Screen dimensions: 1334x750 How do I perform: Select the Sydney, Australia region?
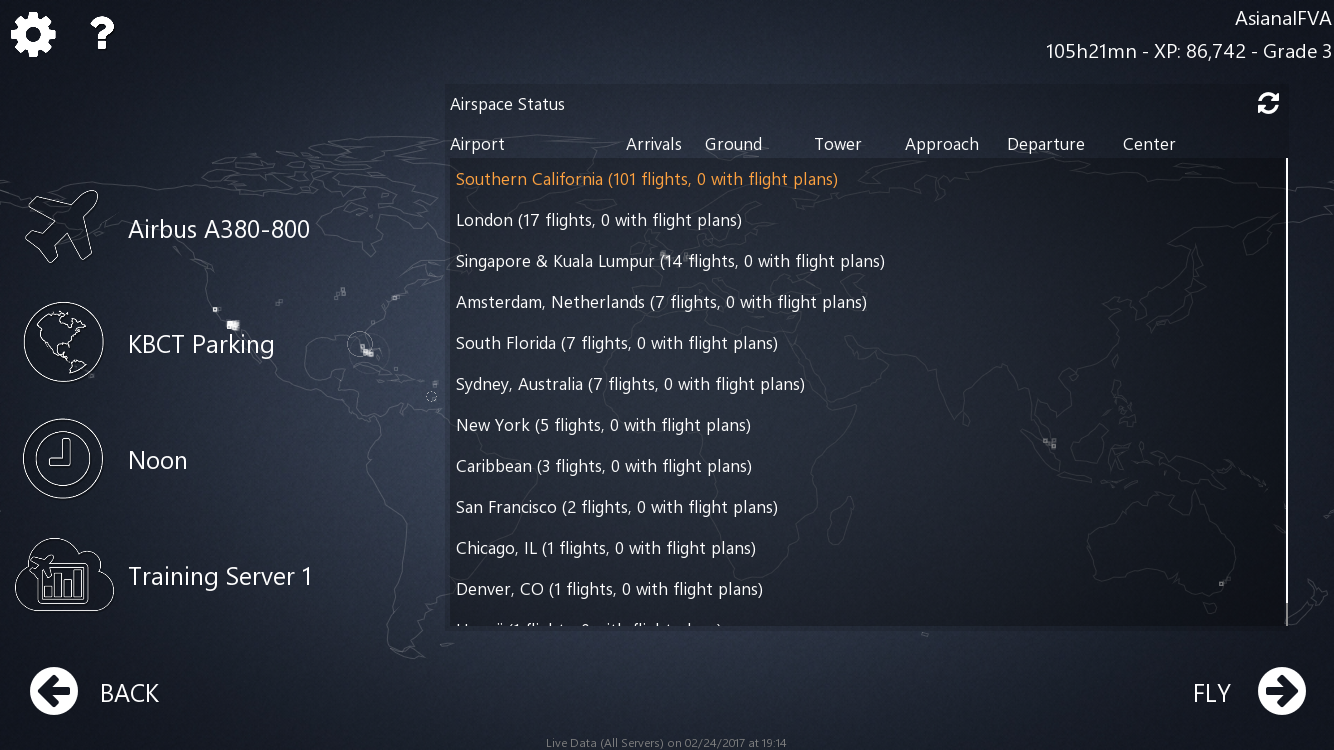866,384
